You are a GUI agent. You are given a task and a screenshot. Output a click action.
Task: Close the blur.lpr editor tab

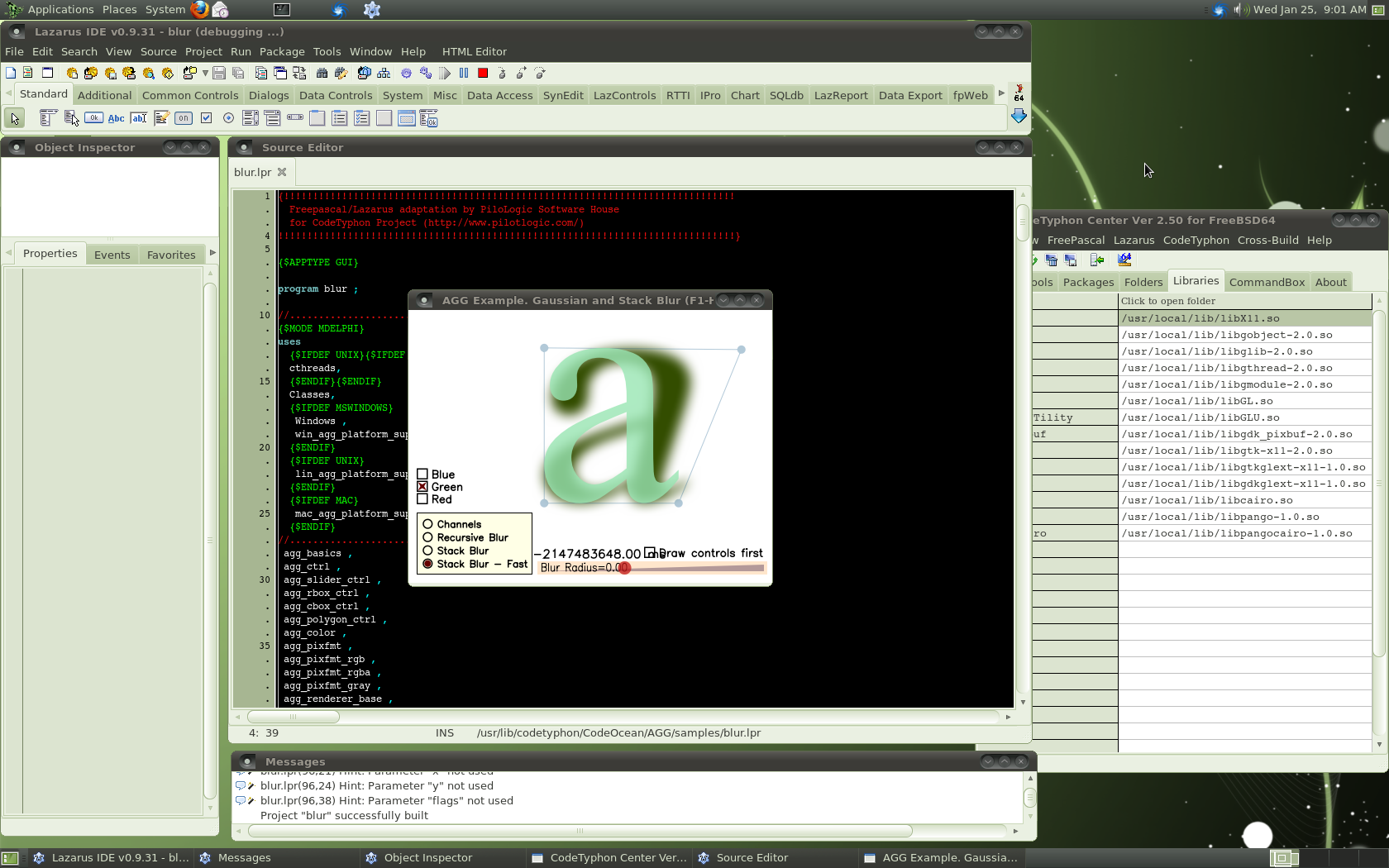point(282,172)
